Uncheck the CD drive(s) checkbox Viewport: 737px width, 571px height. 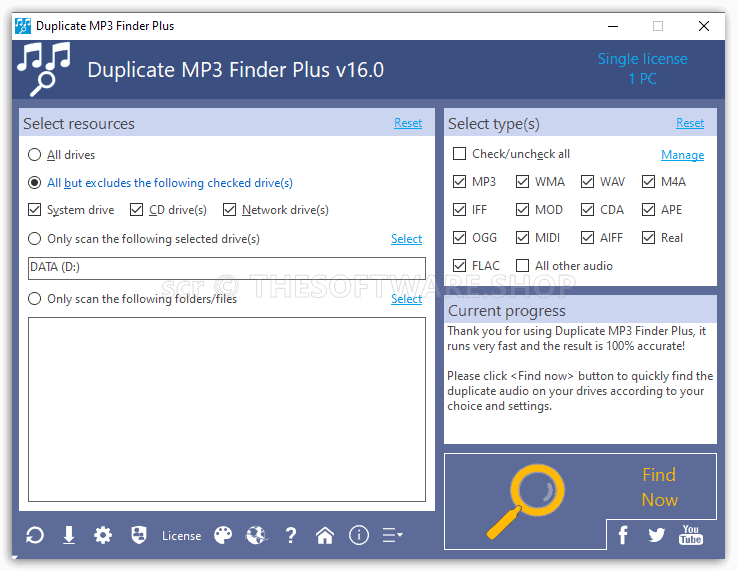(x=136, y=210)
